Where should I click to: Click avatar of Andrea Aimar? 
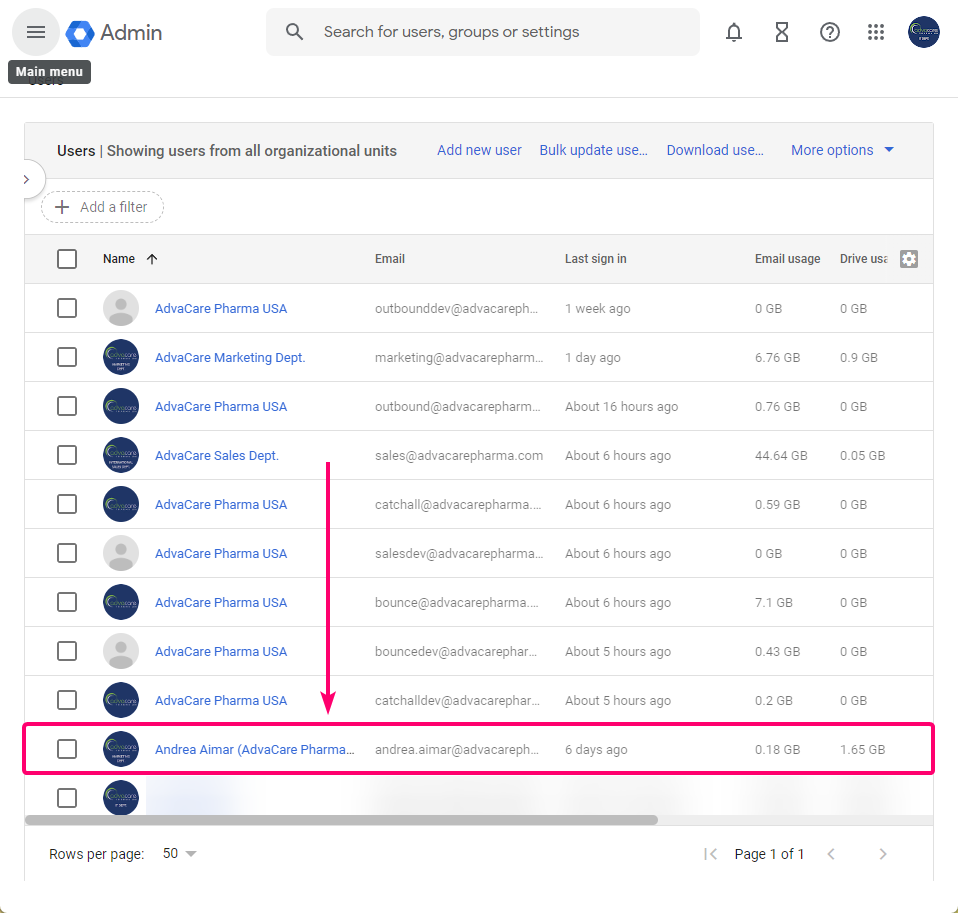121,749
